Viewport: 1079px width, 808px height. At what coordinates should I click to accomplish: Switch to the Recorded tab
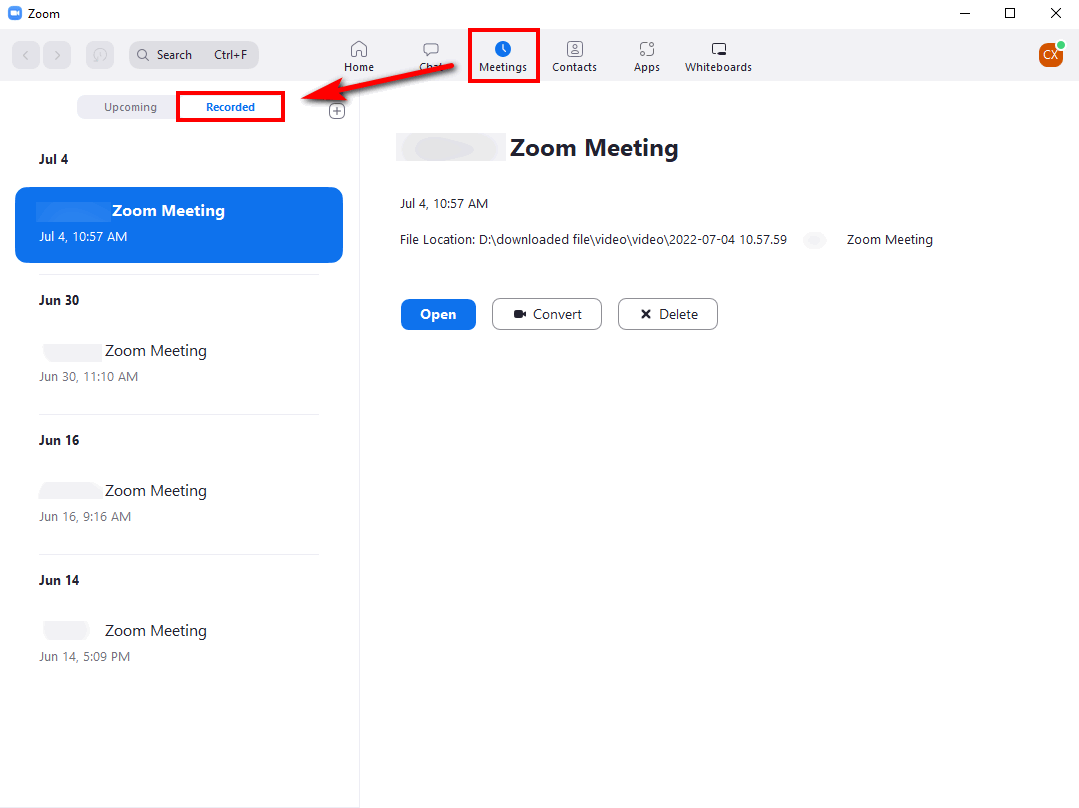[231, 107]
